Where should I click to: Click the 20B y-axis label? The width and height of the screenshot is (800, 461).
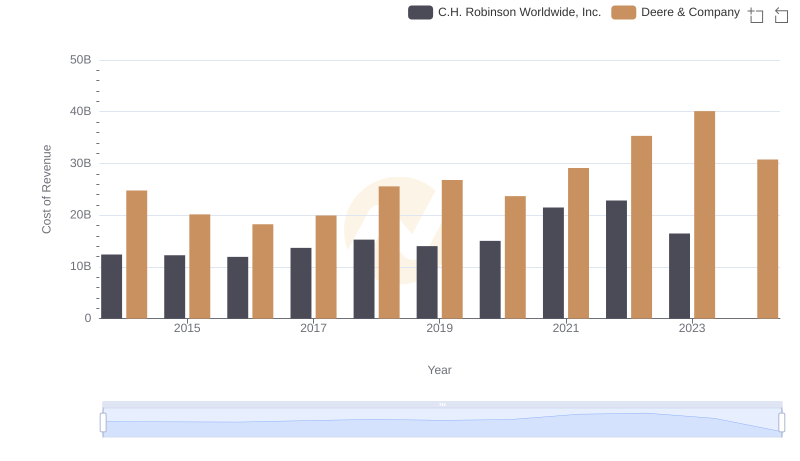(81, 215)
